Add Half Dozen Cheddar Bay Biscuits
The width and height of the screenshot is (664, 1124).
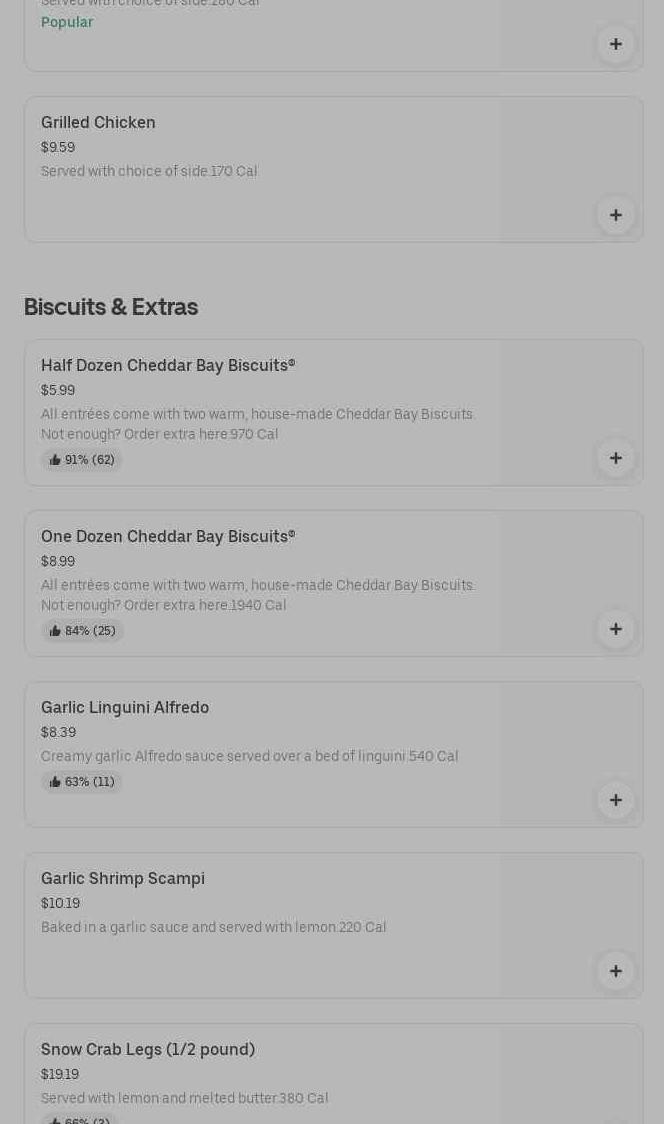click(615, 458)
